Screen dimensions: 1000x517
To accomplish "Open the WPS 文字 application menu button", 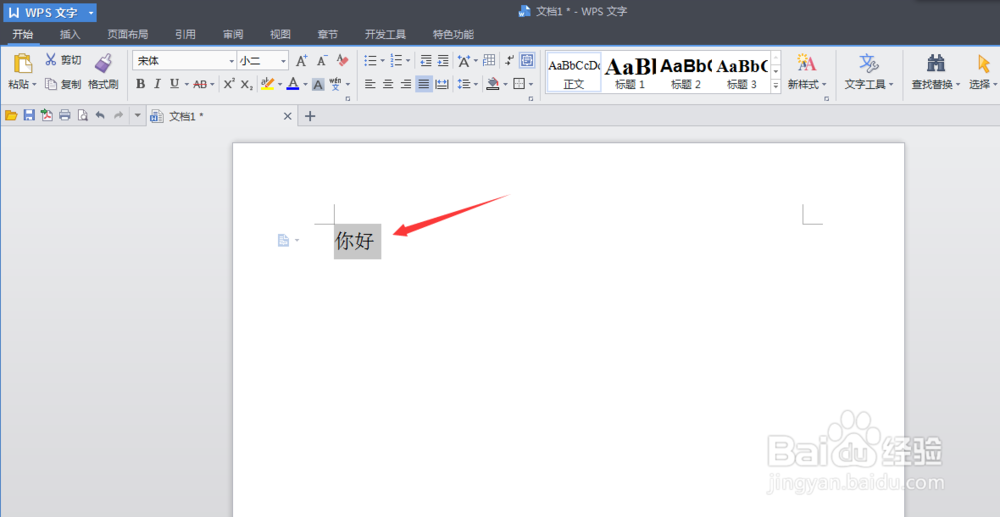I will point(50,13).
